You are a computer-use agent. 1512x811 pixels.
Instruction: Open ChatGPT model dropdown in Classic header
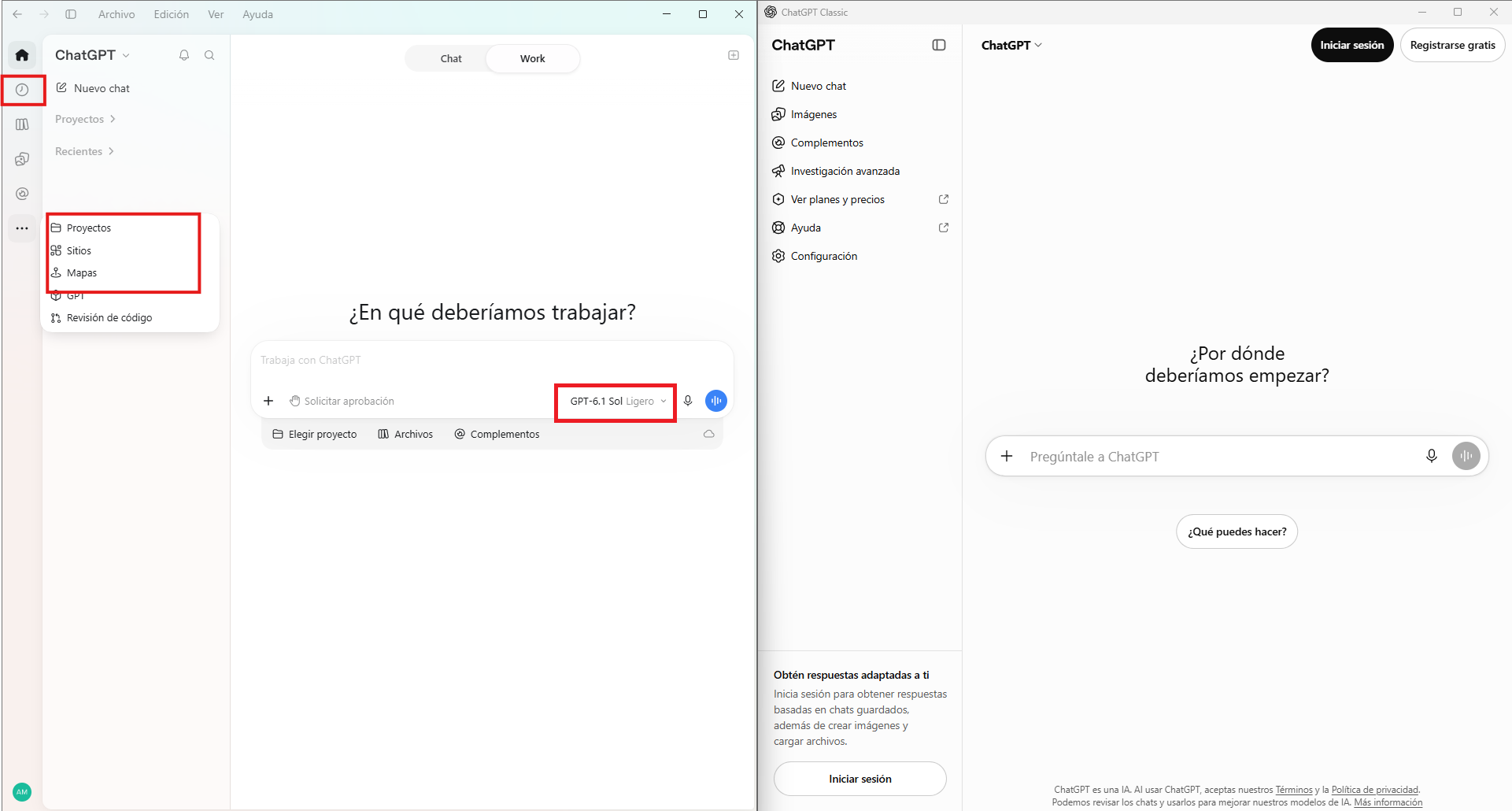[x=1011, y=45]
